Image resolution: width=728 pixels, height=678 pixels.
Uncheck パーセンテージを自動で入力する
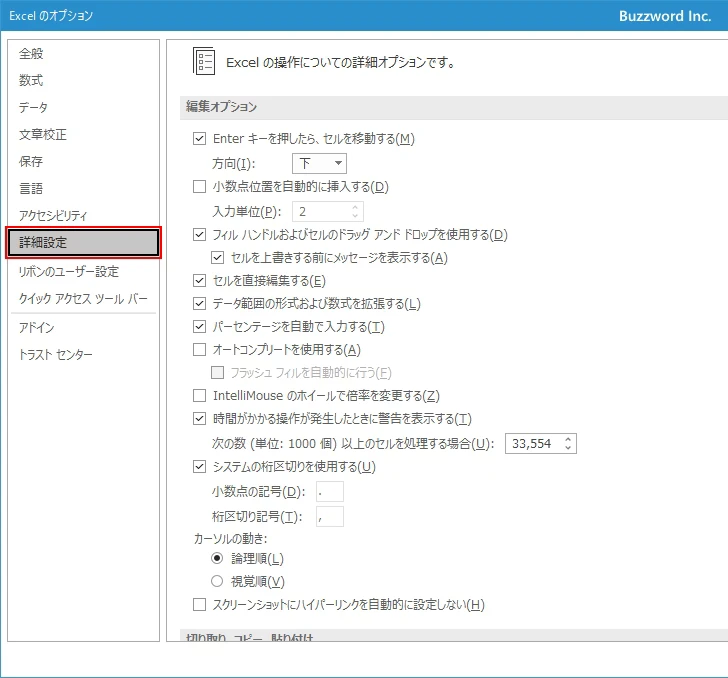pyautogui.click(x=200, y=326)
